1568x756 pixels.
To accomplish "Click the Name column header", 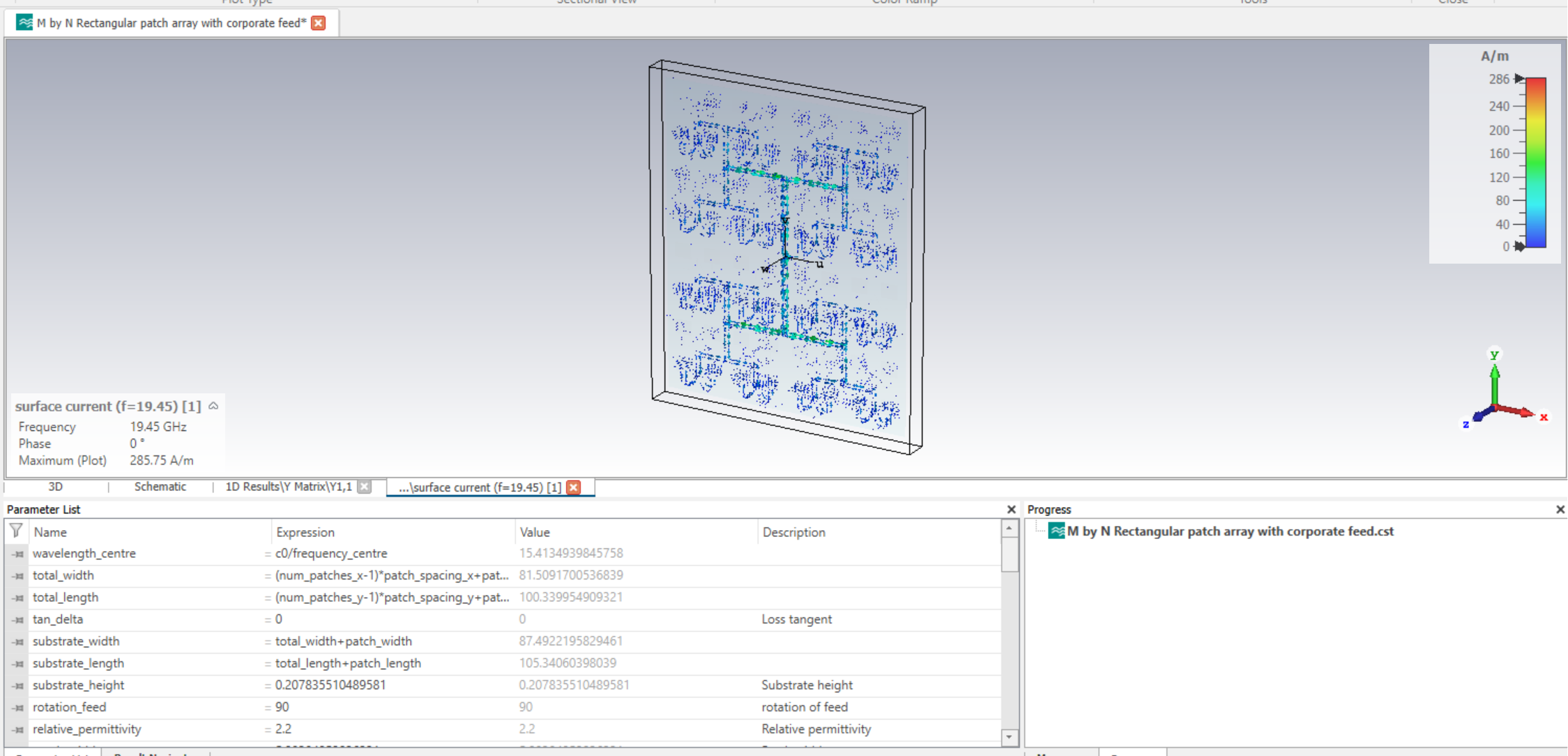I will pos(50,532).
